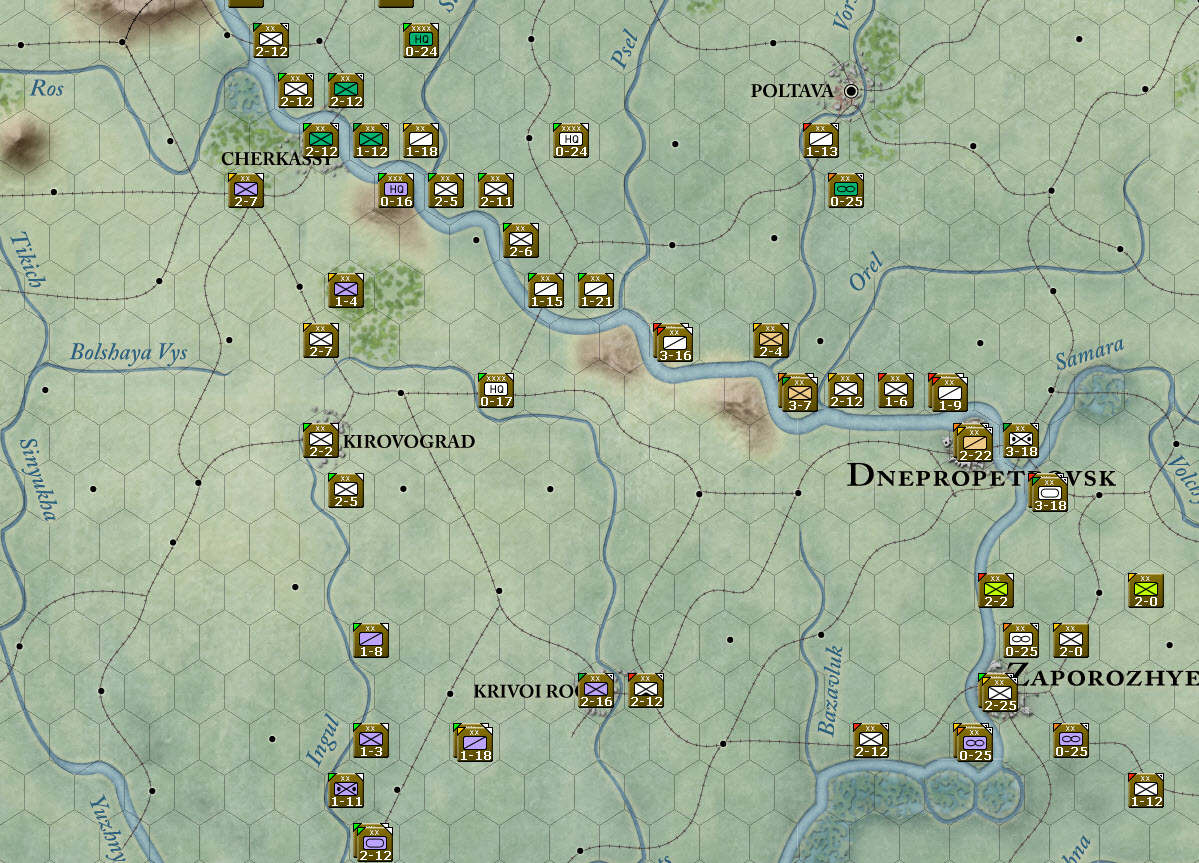Select the orange 2-4 counter
The image size is (1199, 863).
771,341
